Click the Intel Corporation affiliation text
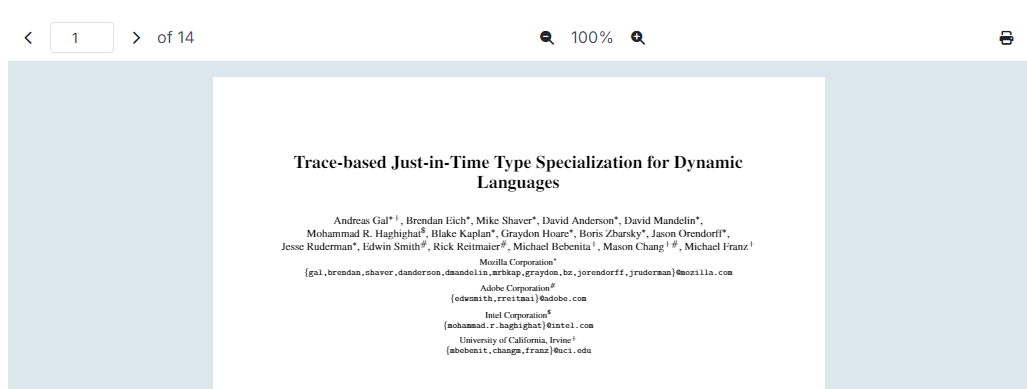Viewport: 1027px width, 389px height. click(515, 315)
